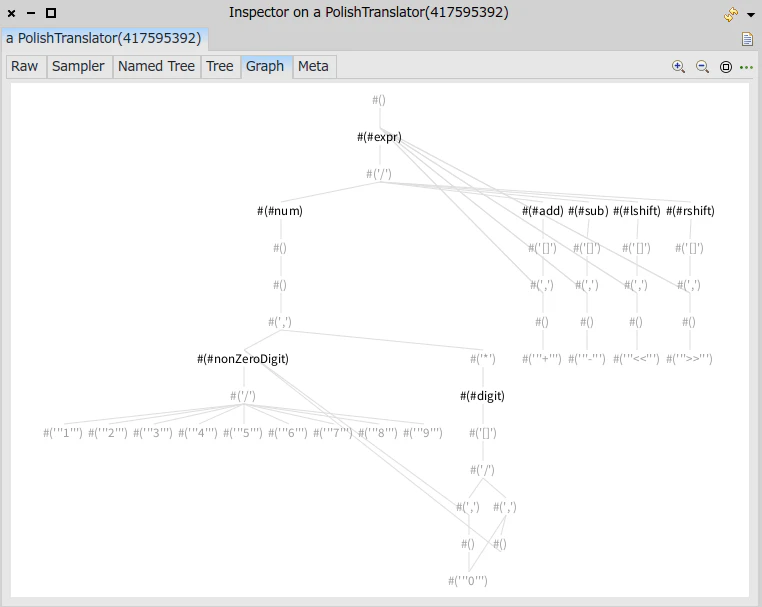The image size is (762, 607).
Task: Click the #(#nonZeroDigit) graph node
Action: click(x=243, y=359)
